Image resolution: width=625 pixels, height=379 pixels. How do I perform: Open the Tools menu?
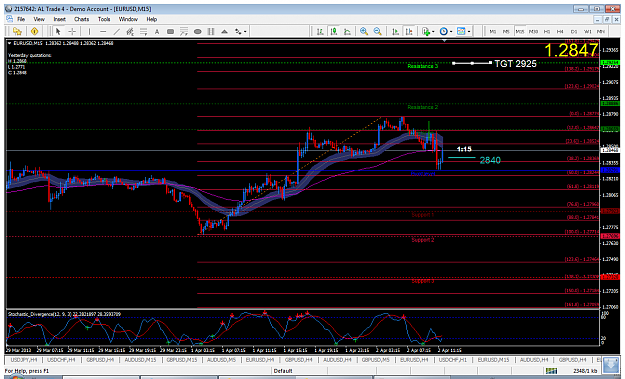coord(104,19)
